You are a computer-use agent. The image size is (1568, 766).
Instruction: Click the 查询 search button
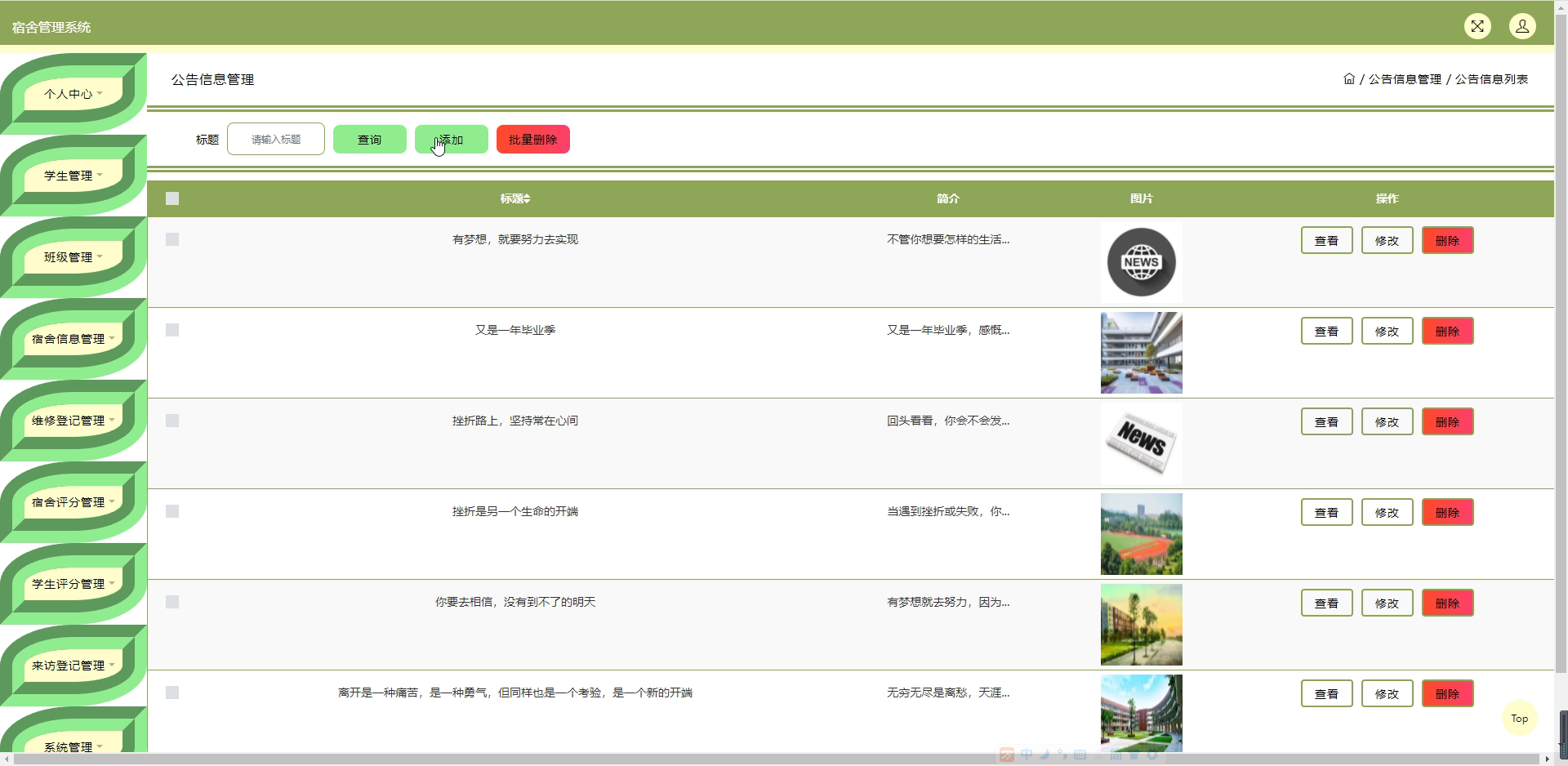(370, 140)
